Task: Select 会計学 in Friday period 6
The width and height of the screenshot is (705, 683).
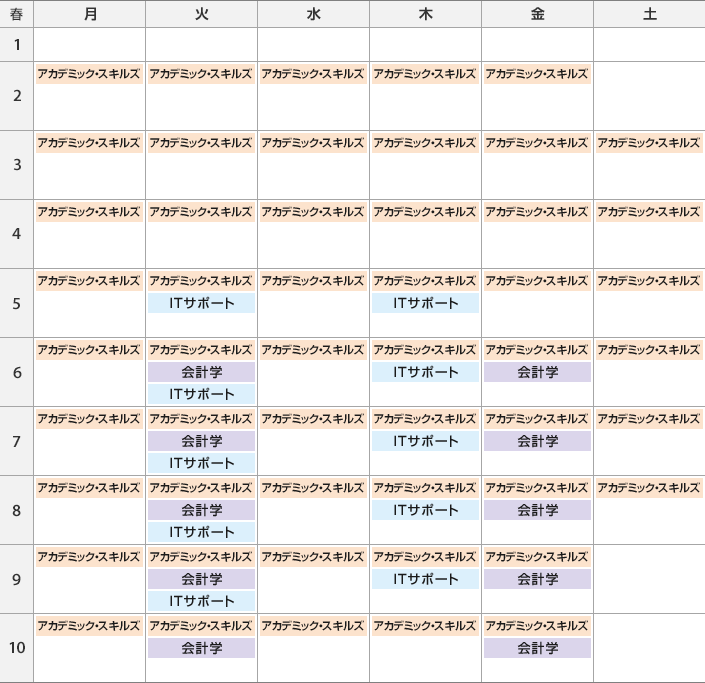Action: [x=537, y=372]
